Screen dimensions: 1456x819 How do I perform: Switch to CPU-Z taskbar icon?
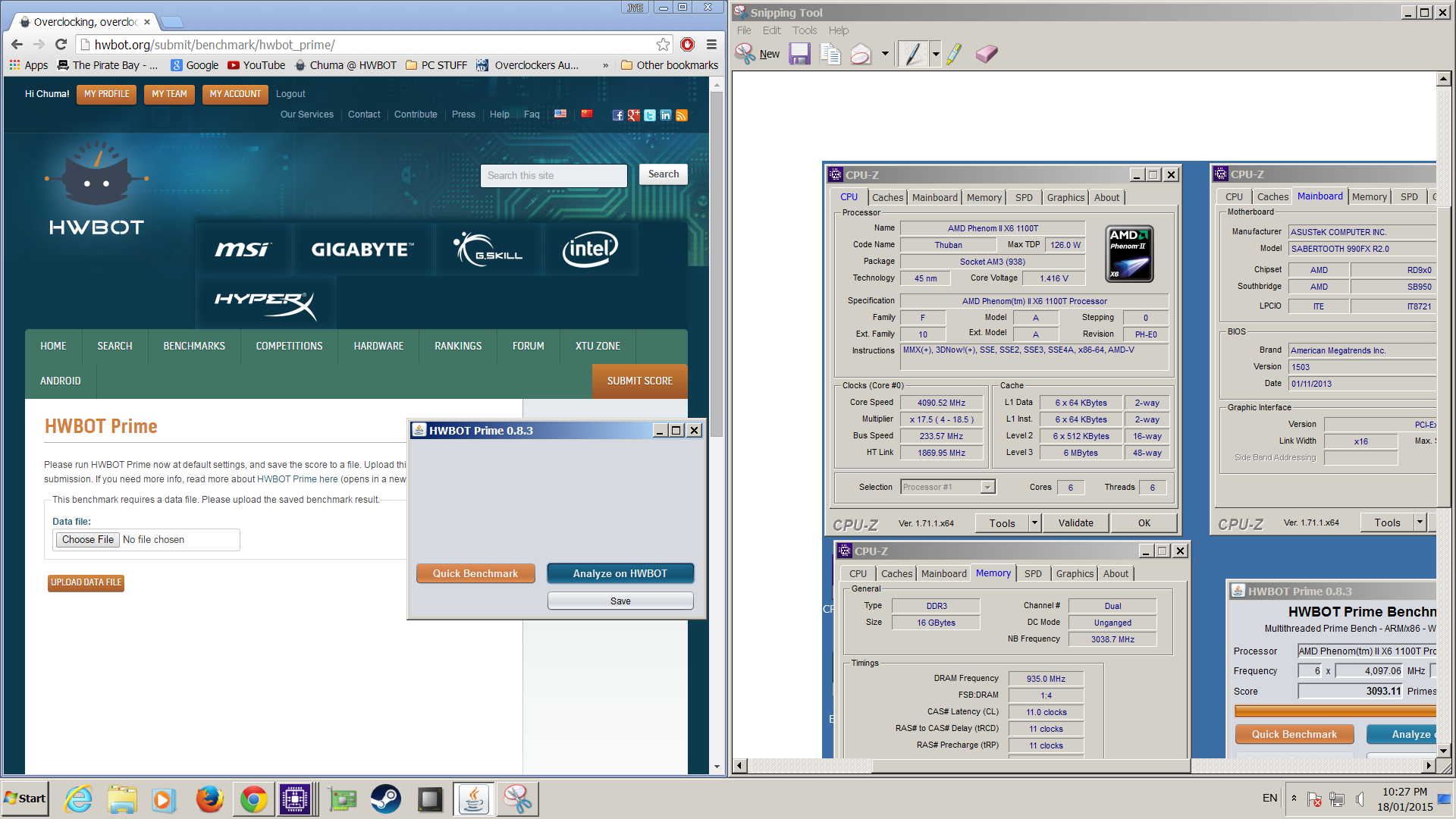(x=295, y=799)
